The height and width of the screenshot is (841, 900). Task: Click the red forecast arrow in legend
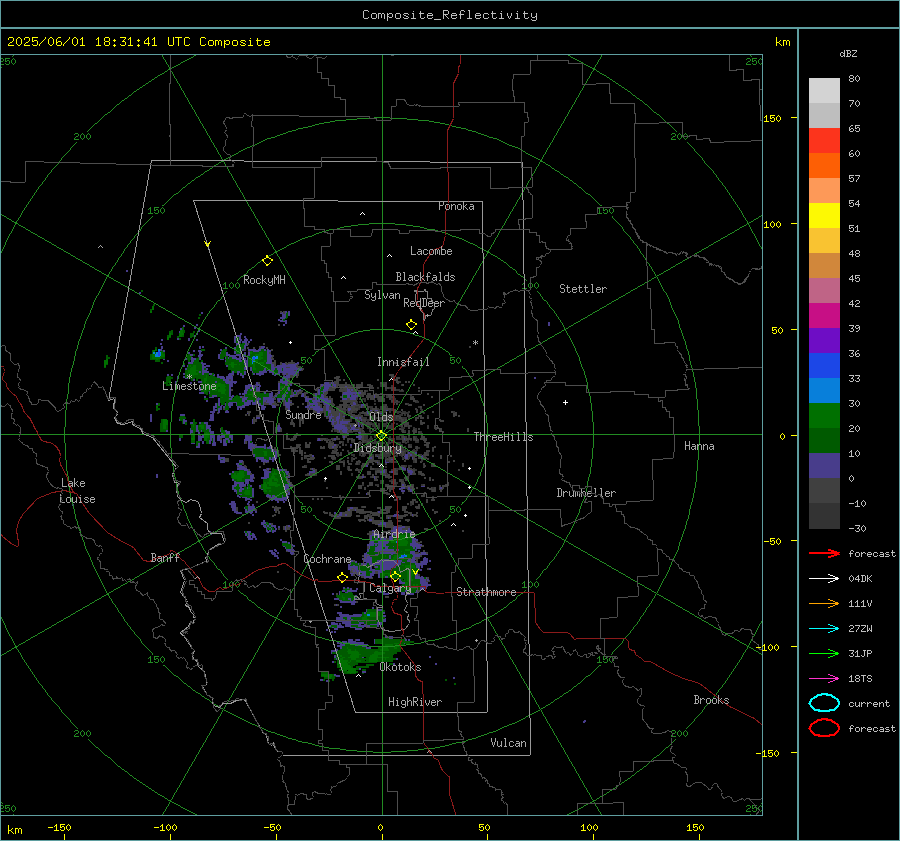coord(824,553)
